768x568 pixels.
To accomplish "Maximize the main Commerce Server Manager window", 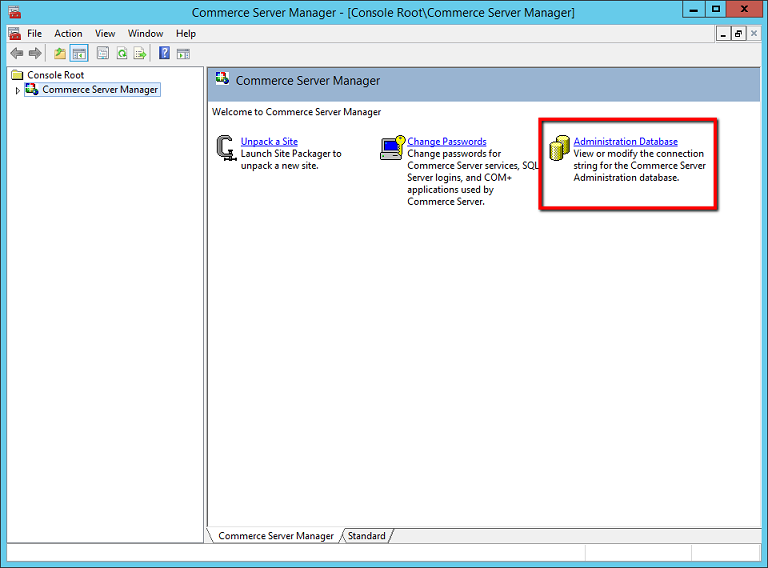I will pos(716,9).
